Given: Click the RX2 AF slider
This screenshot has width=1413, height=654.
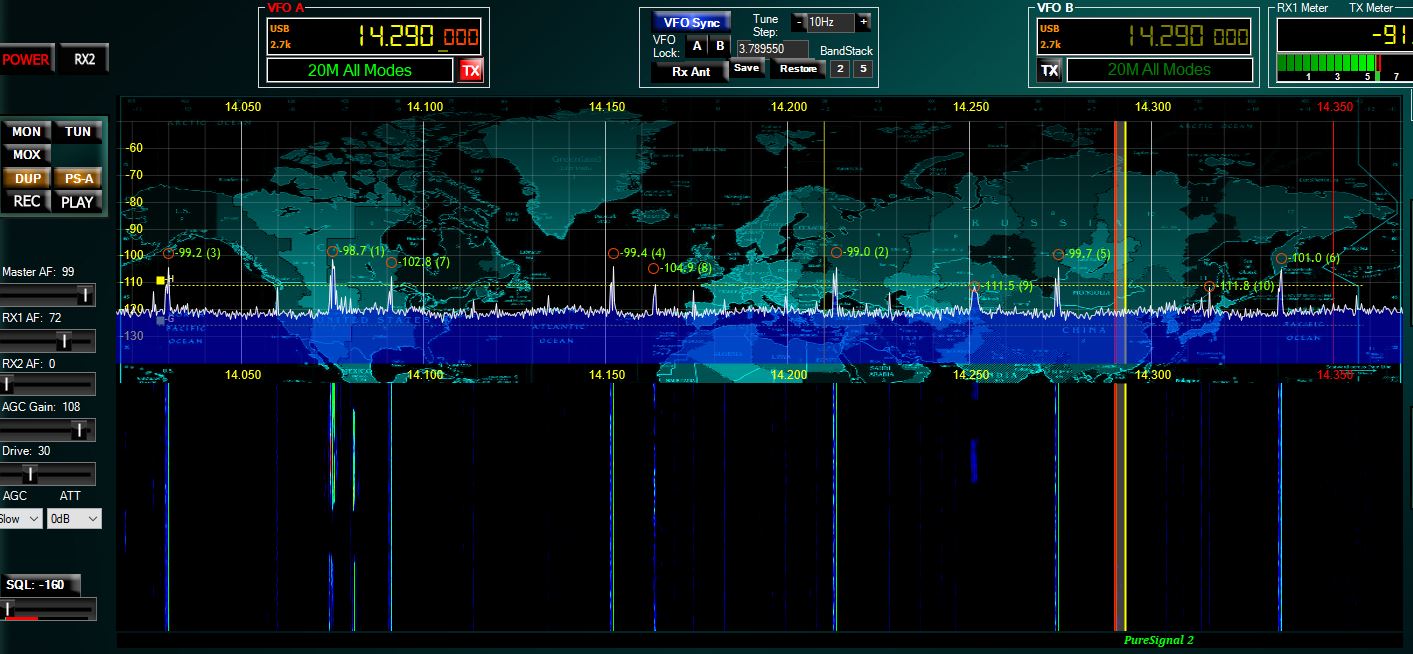Looking at the screenshot, I should [48, 385].
